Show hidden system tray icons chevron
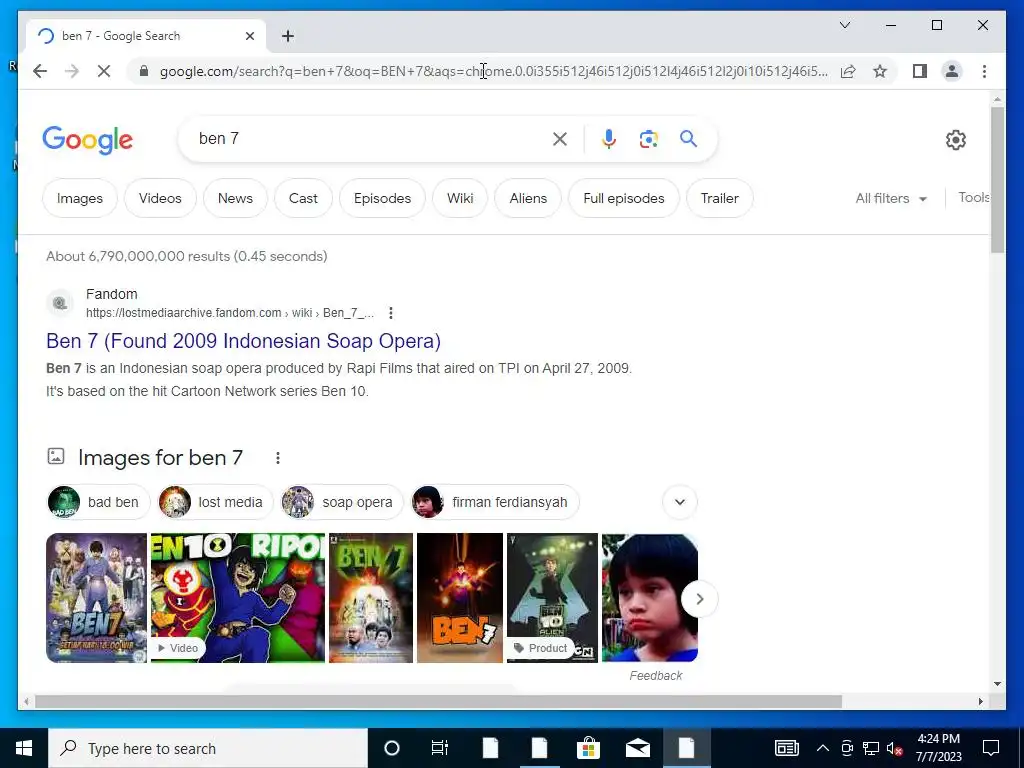Image resolution: width=1024 pixels, height=768 pixels. pyautogui.click(x=823, y=748)
